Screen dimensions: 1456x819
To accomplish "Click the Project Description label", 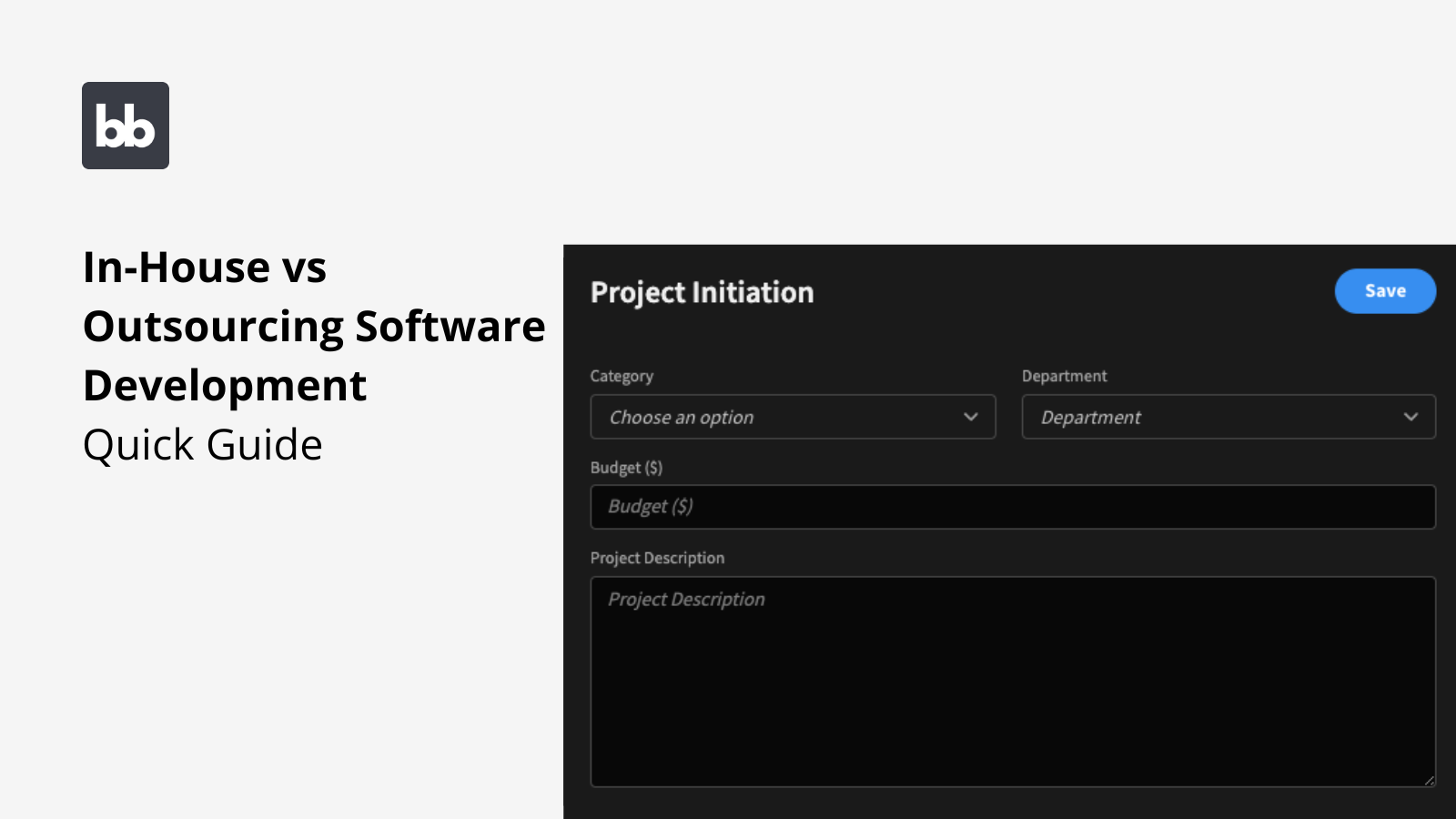I will [657, 558].
